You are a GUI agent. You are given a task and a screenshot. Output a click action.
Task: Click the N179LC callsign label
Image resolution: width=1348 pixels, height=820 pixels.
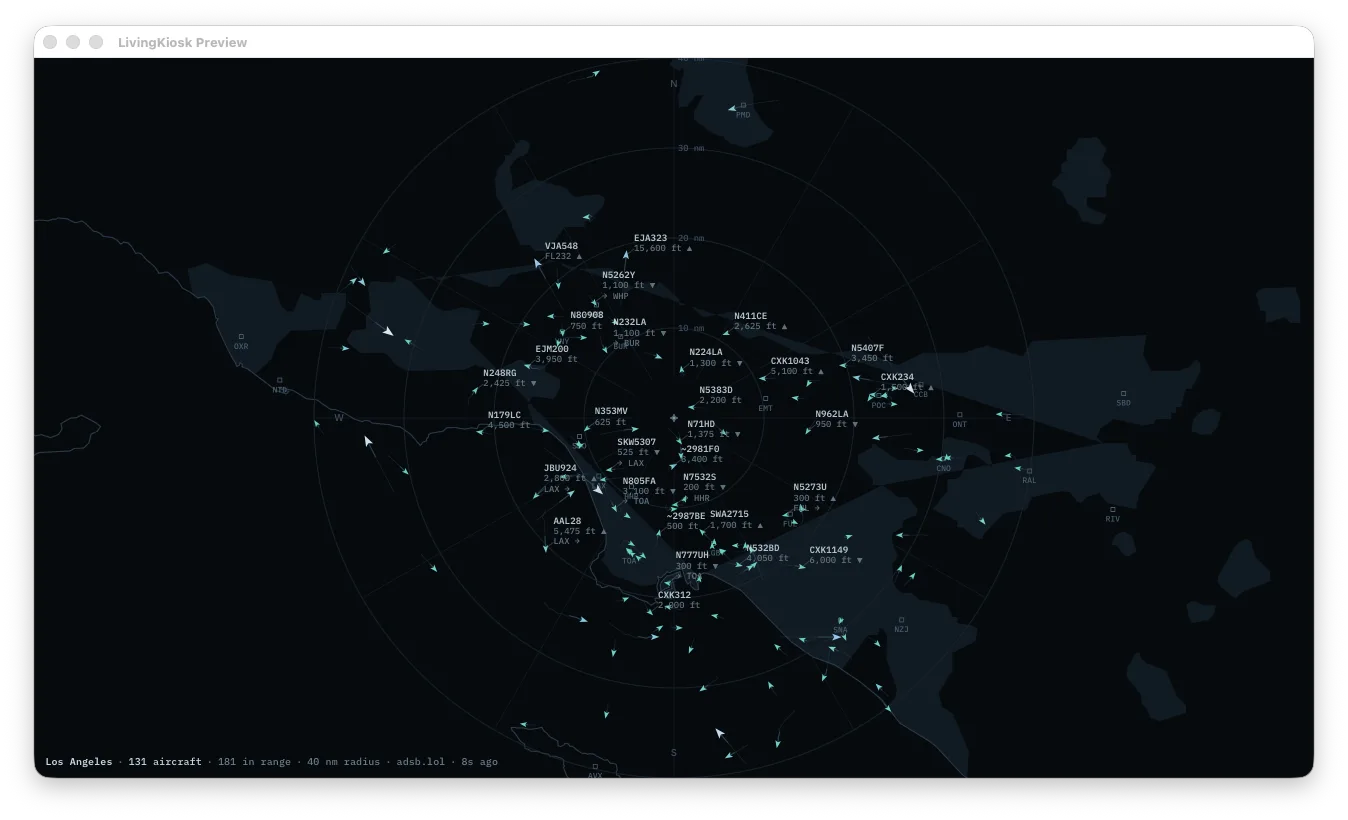click(504, 415)
